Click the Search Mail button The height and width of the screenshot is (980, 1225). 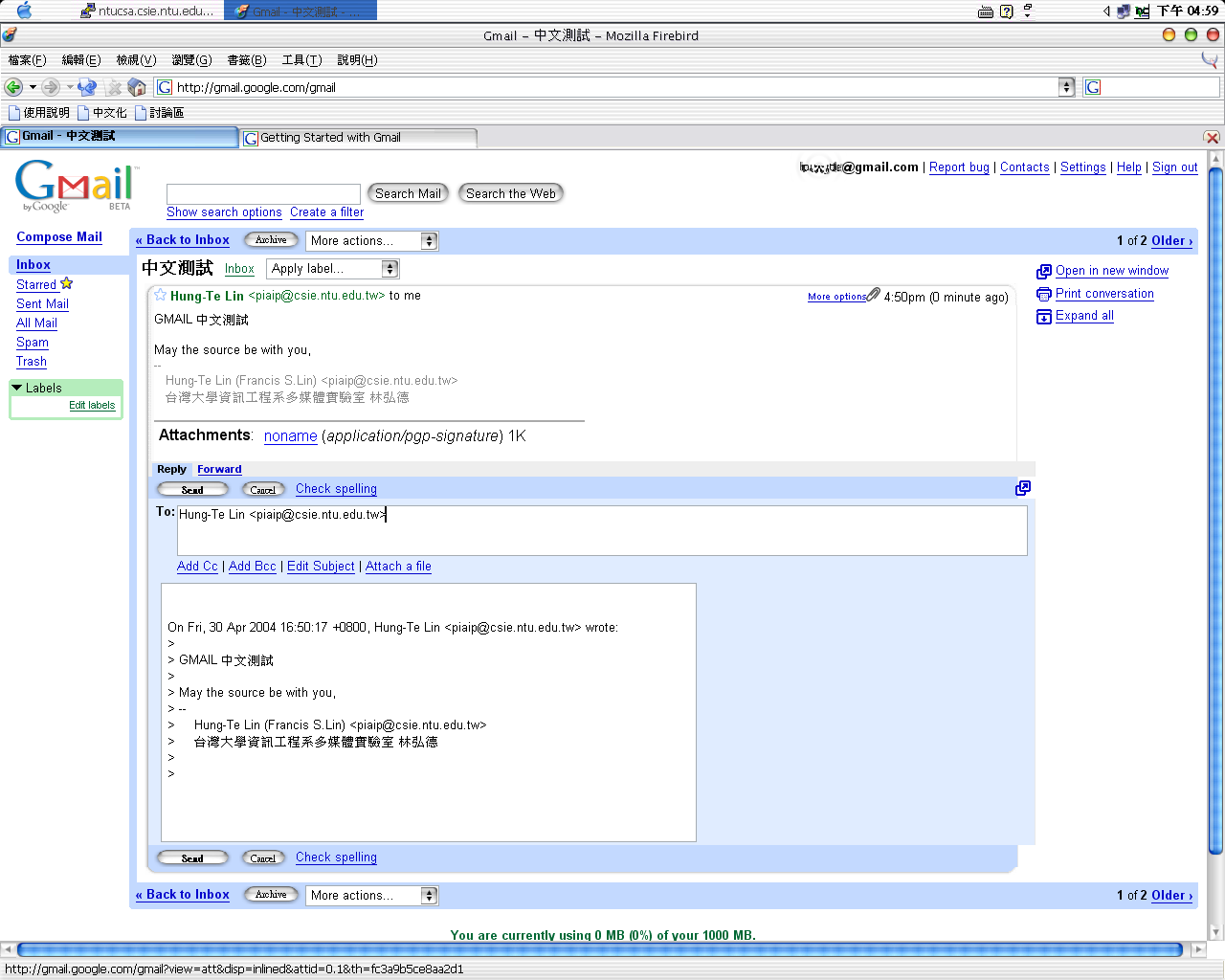click(x=408, y=193)
